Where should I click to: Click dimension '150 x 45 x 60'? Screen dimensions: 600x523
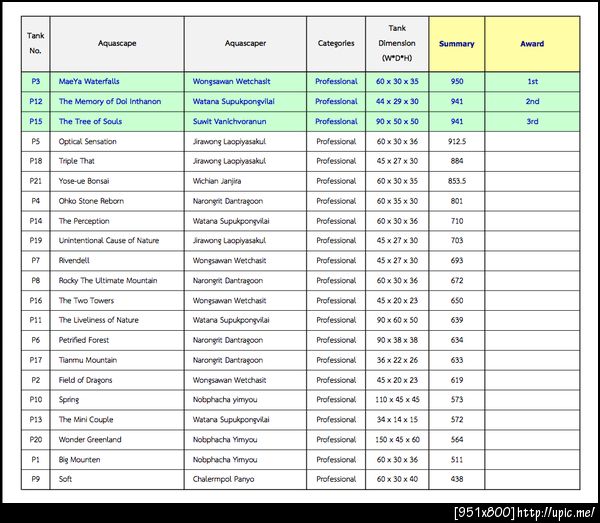pyautogui.click(x=397, y=440)
